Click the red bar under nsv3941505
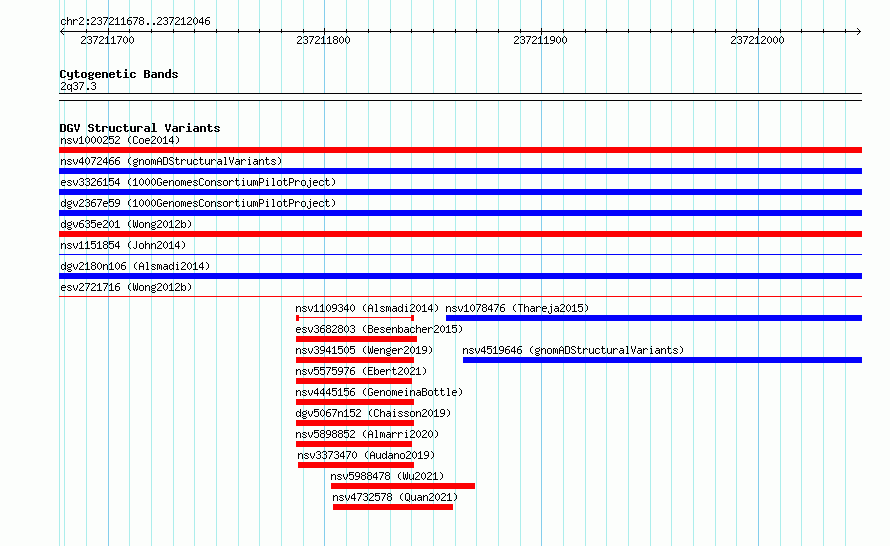 355,360
